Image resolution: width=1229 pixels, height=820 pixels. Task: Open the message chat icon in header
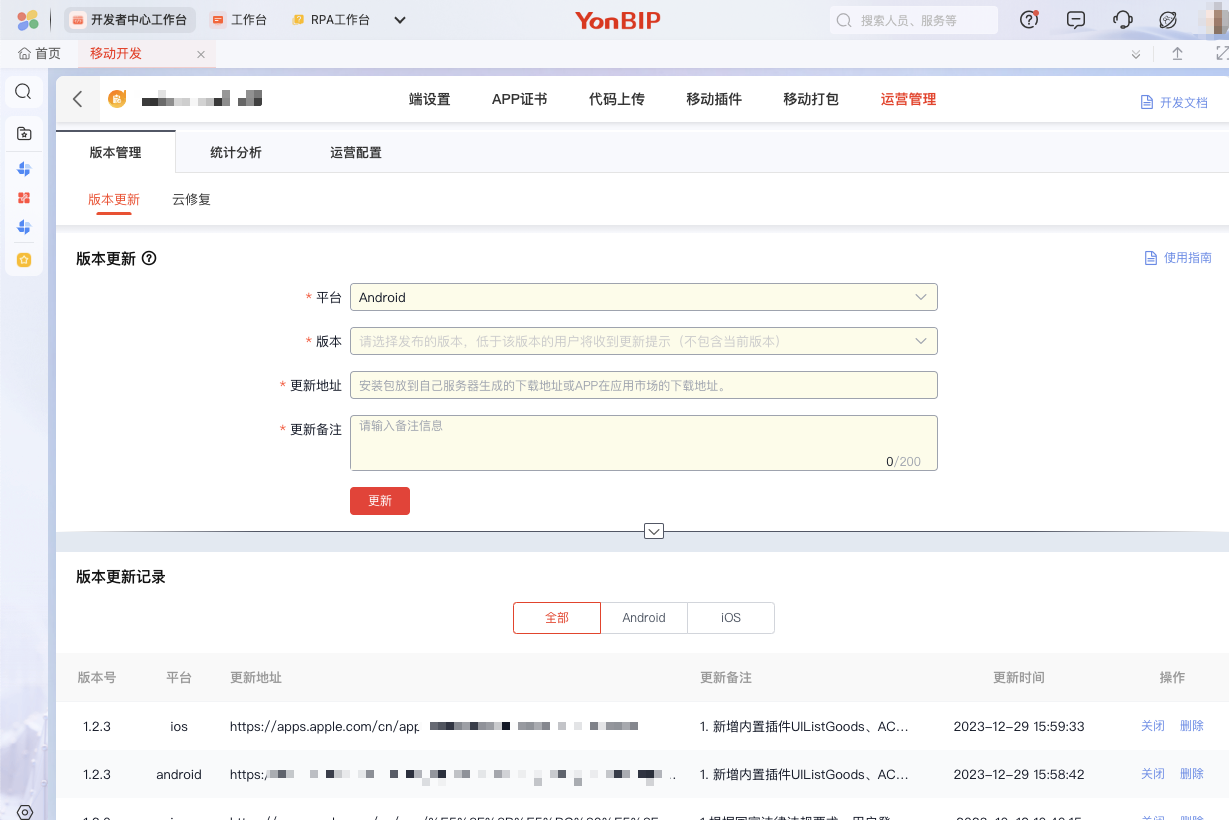(1076, 20)
